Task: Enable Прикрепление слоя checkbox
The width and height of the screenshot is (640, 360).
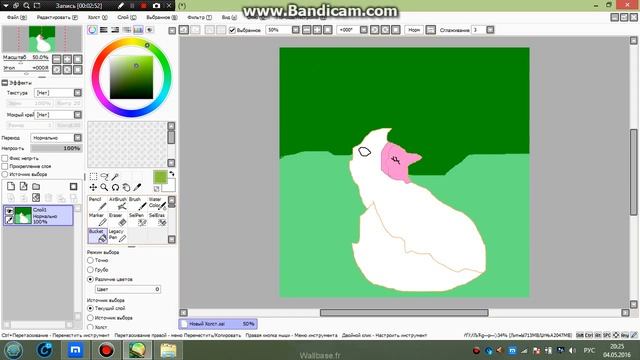Action: click(5, 166)
